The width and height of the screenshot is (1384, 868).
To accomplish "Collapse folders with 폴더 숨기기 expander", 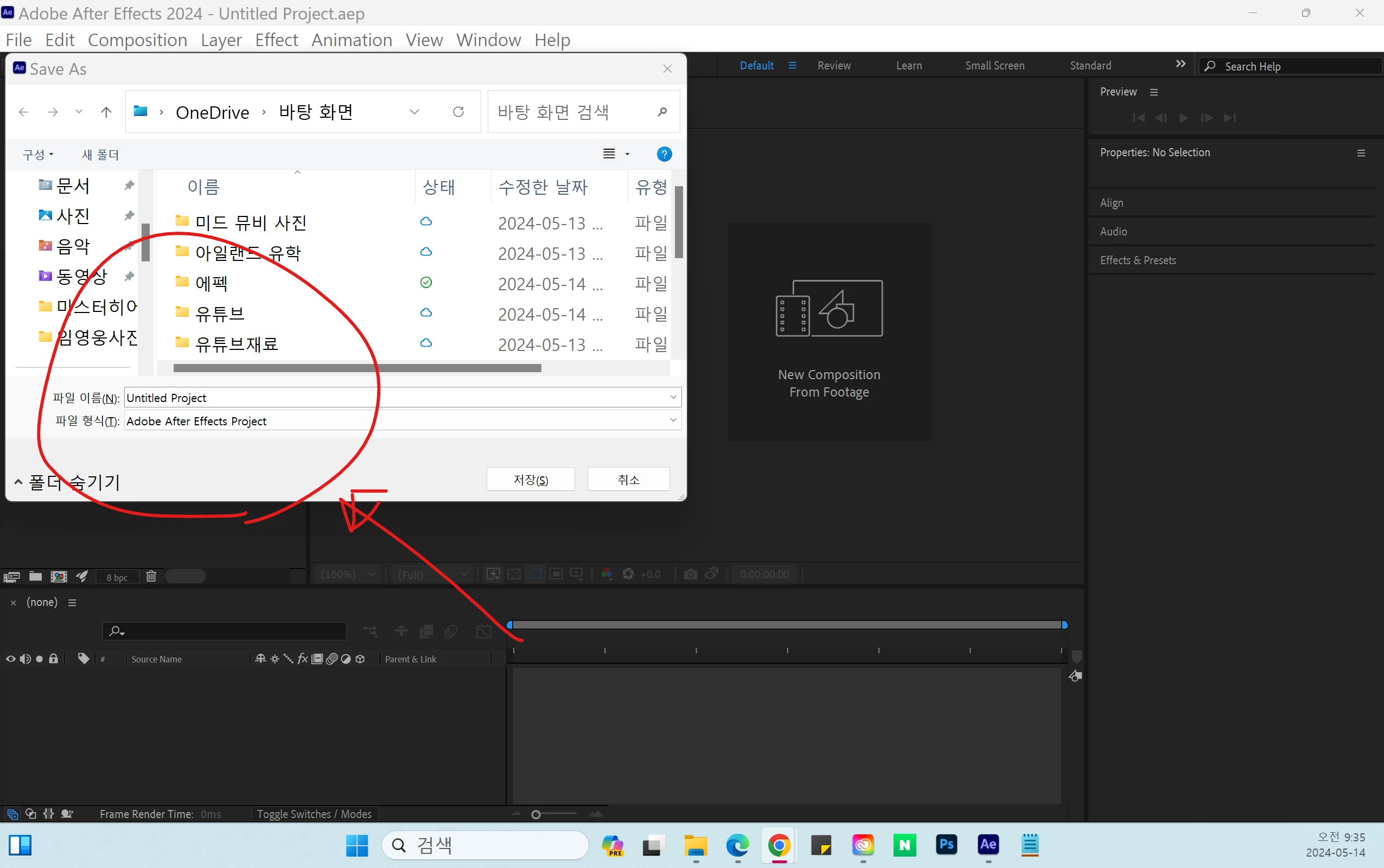I will click(66, 482).
